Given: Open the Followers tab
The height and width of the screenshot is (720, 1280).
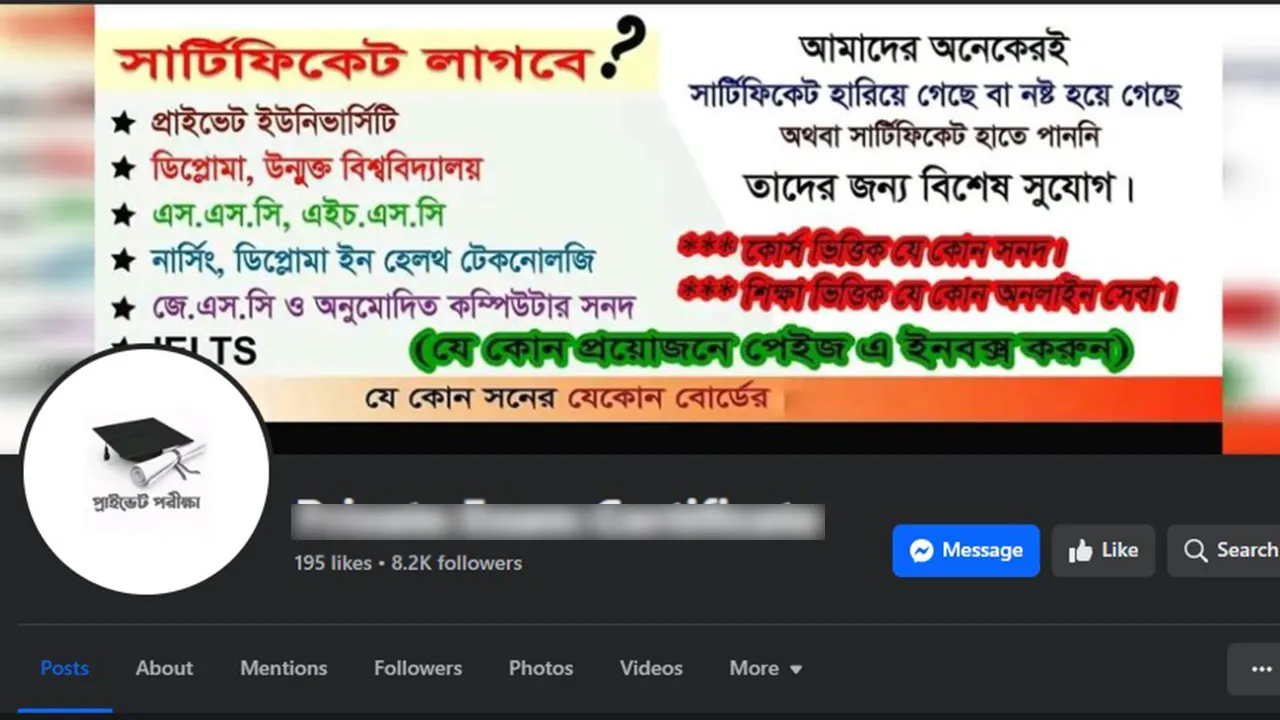Looking at the screenshot, I should pyautogui.click(x=418, y=668).
